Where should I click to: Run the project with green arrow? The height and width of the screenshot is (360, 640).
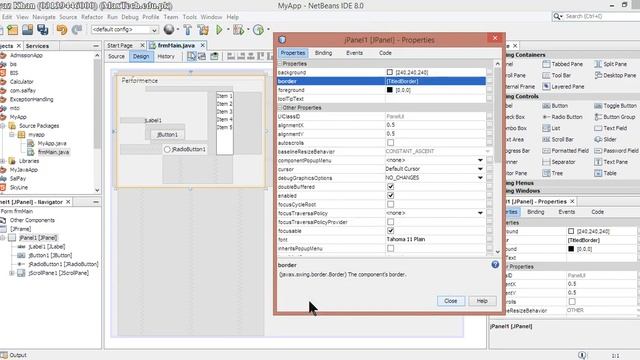click(x=219, y=29)
